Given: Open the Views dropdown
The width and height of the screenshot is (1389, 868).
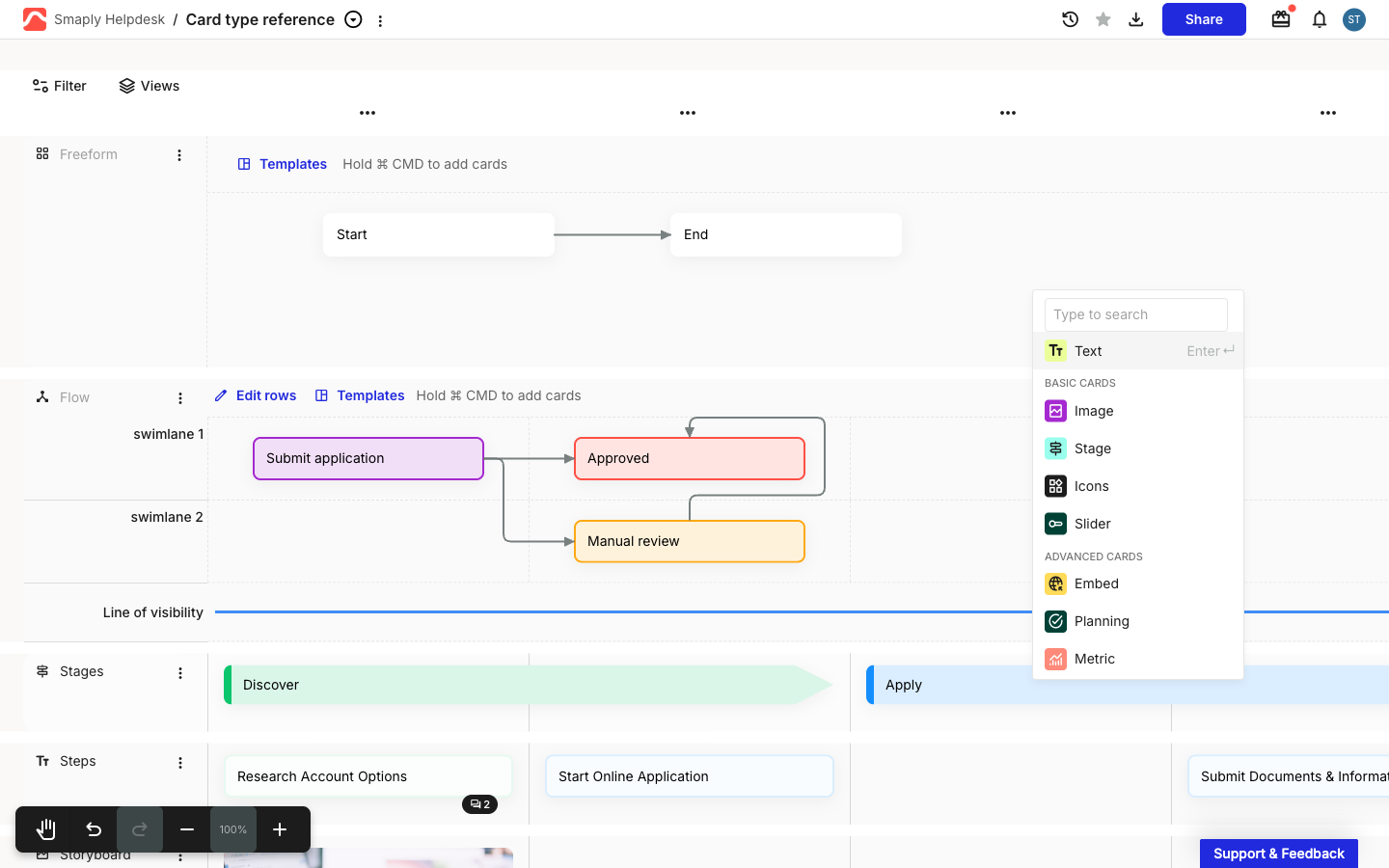Looking at the screenshot, I should tap(150, 86).
